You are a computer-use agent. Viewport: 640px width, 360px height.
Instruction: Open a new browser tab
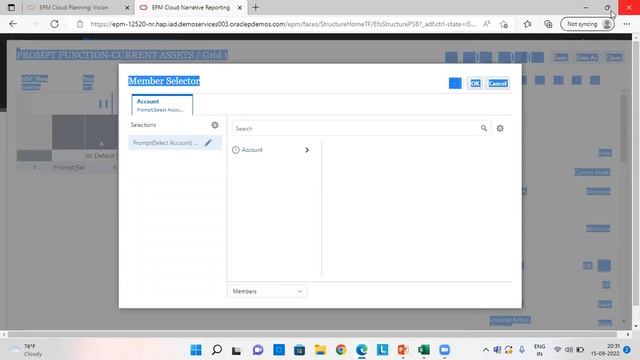tap(256, 7)
